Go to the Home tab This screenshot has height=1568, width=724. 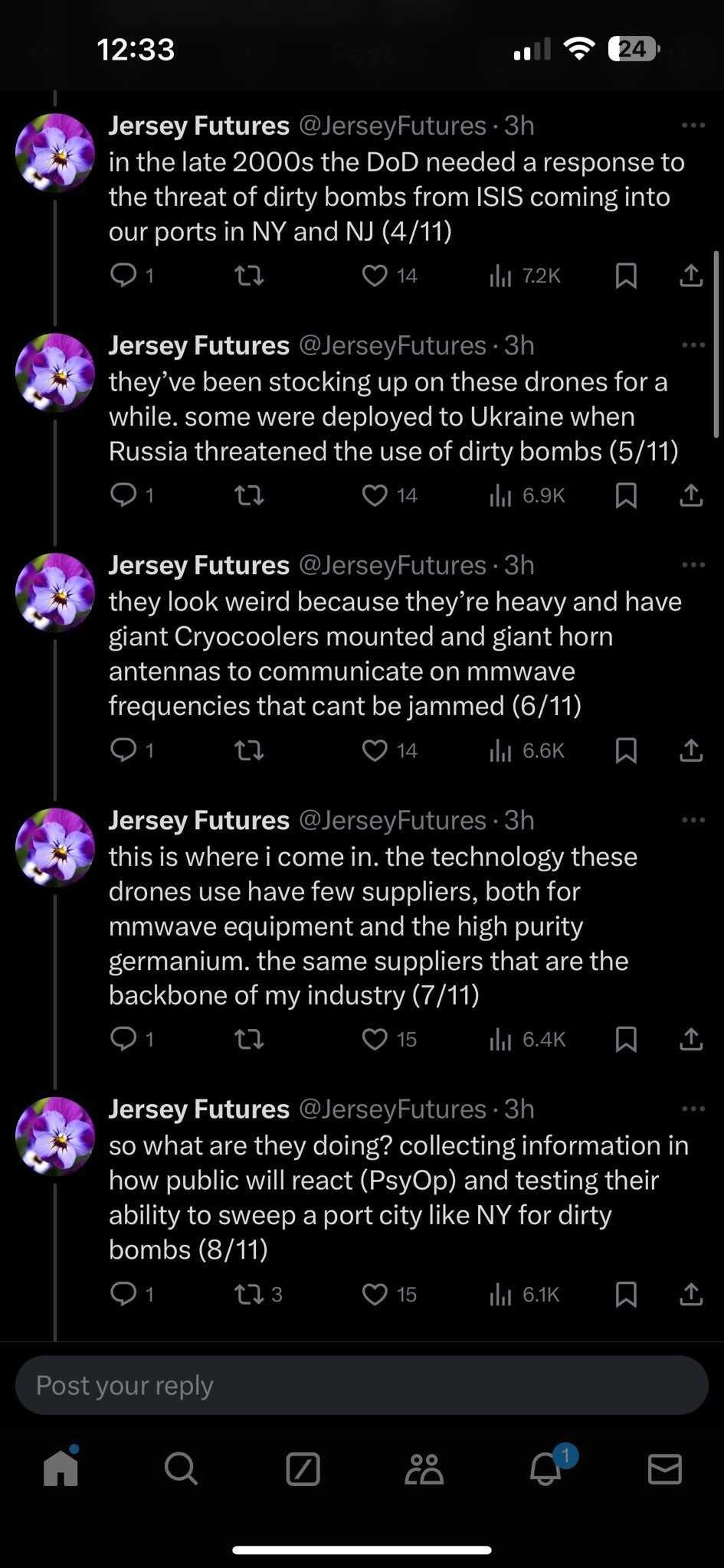[x=61, y=1468]
